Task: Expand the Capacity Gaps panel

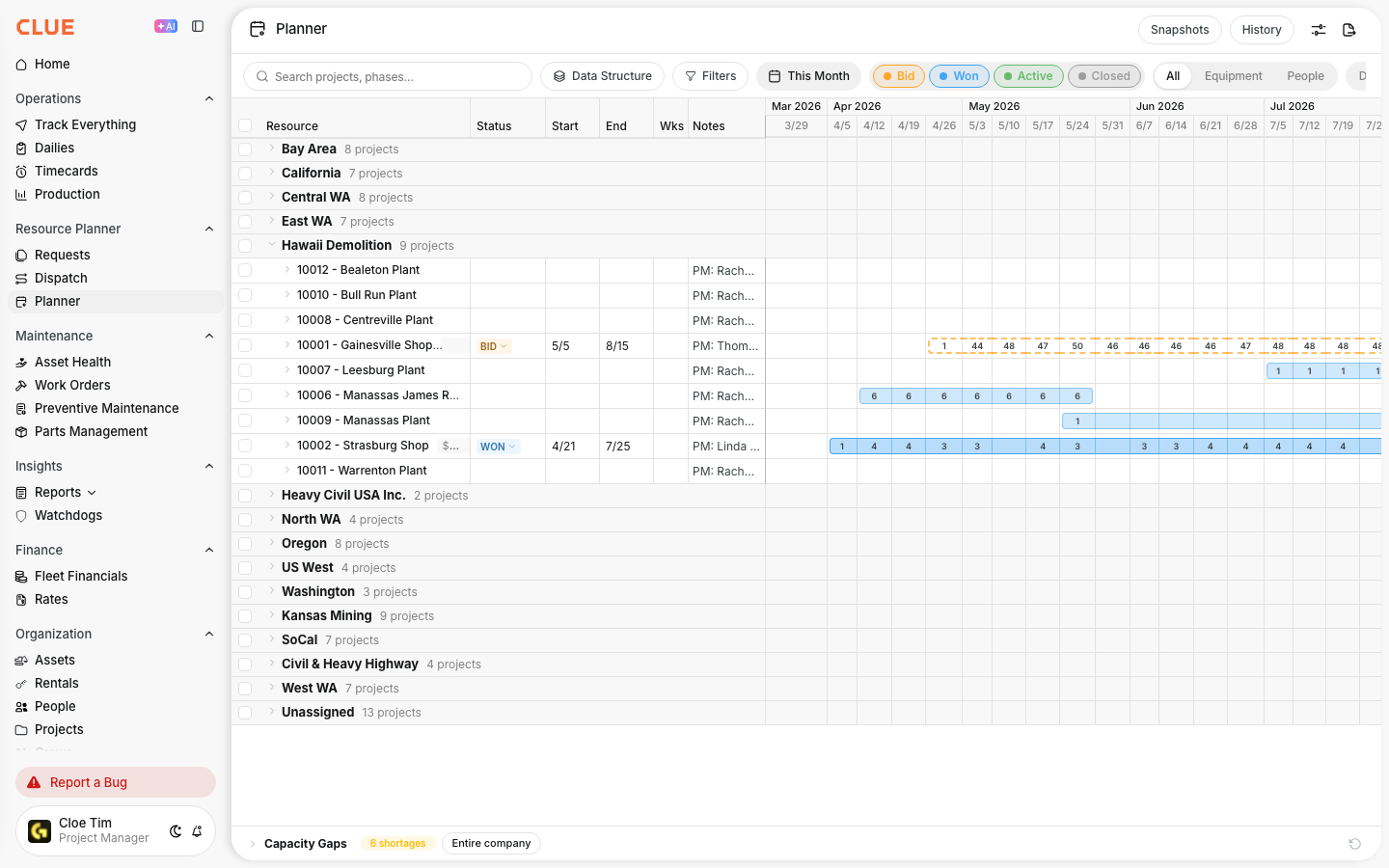Action: [x=253, y=844]
